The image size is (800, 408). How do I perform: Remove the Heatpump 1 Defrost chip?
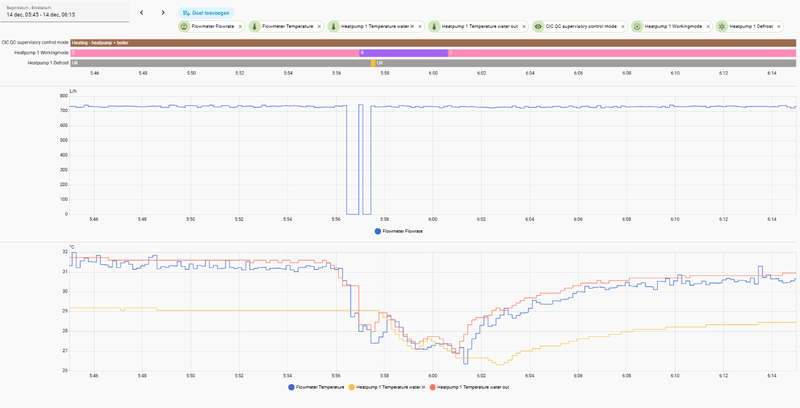pos(779,27)
